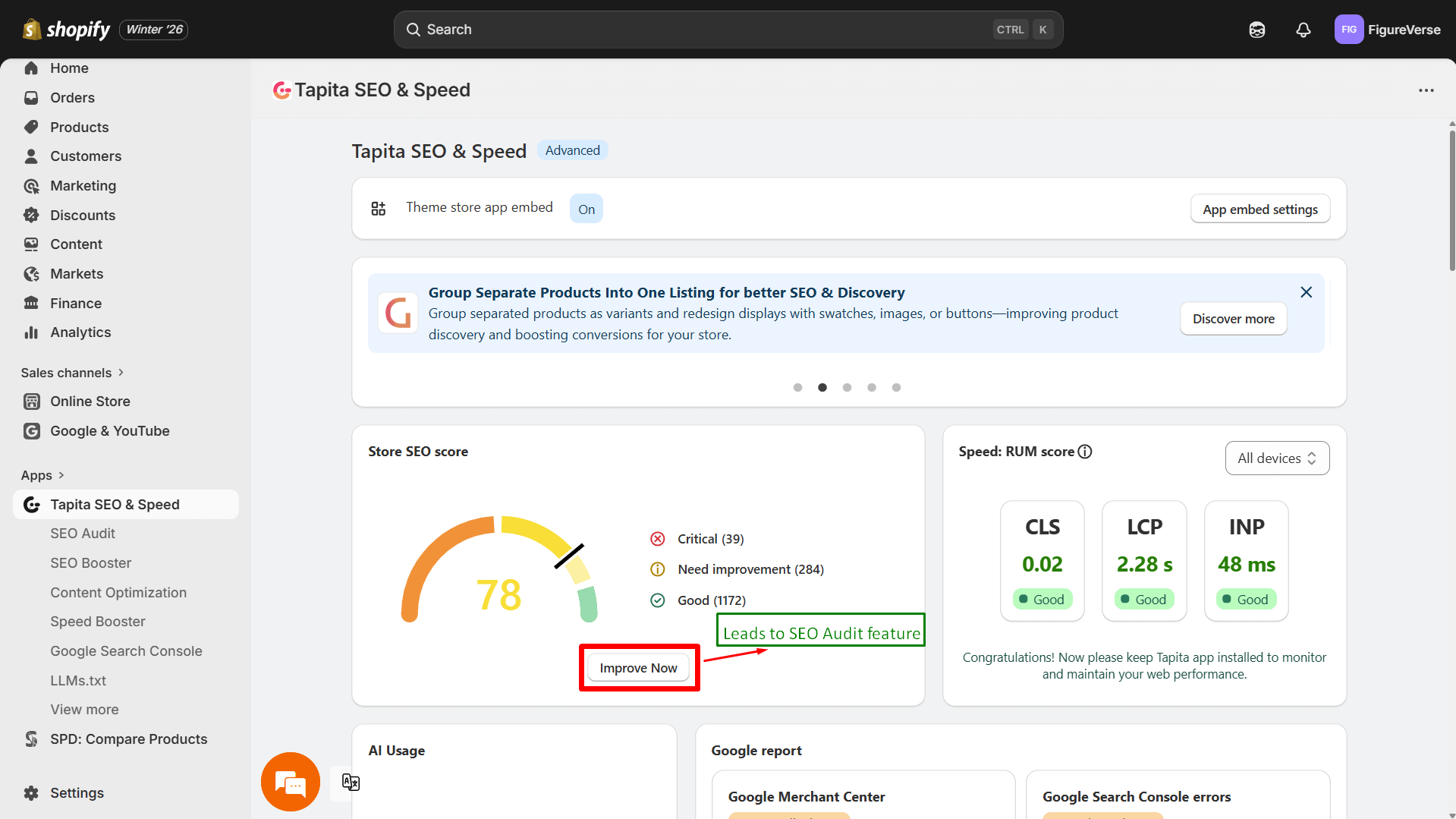The height and width of the screenshot is (819, 1456).
Task: Open SEO Booster in sidebar
Action: [x=91, y=563]
